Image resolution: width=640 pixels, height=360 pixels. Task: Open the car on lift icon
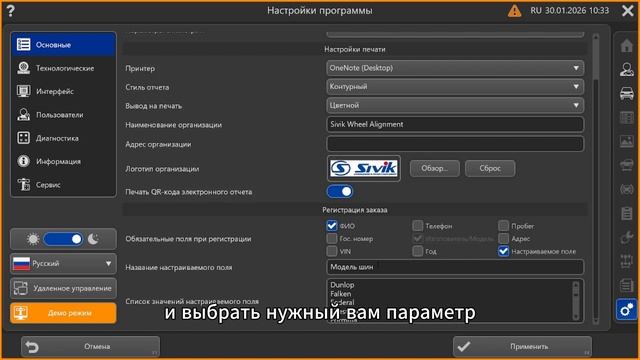(627, 165)
